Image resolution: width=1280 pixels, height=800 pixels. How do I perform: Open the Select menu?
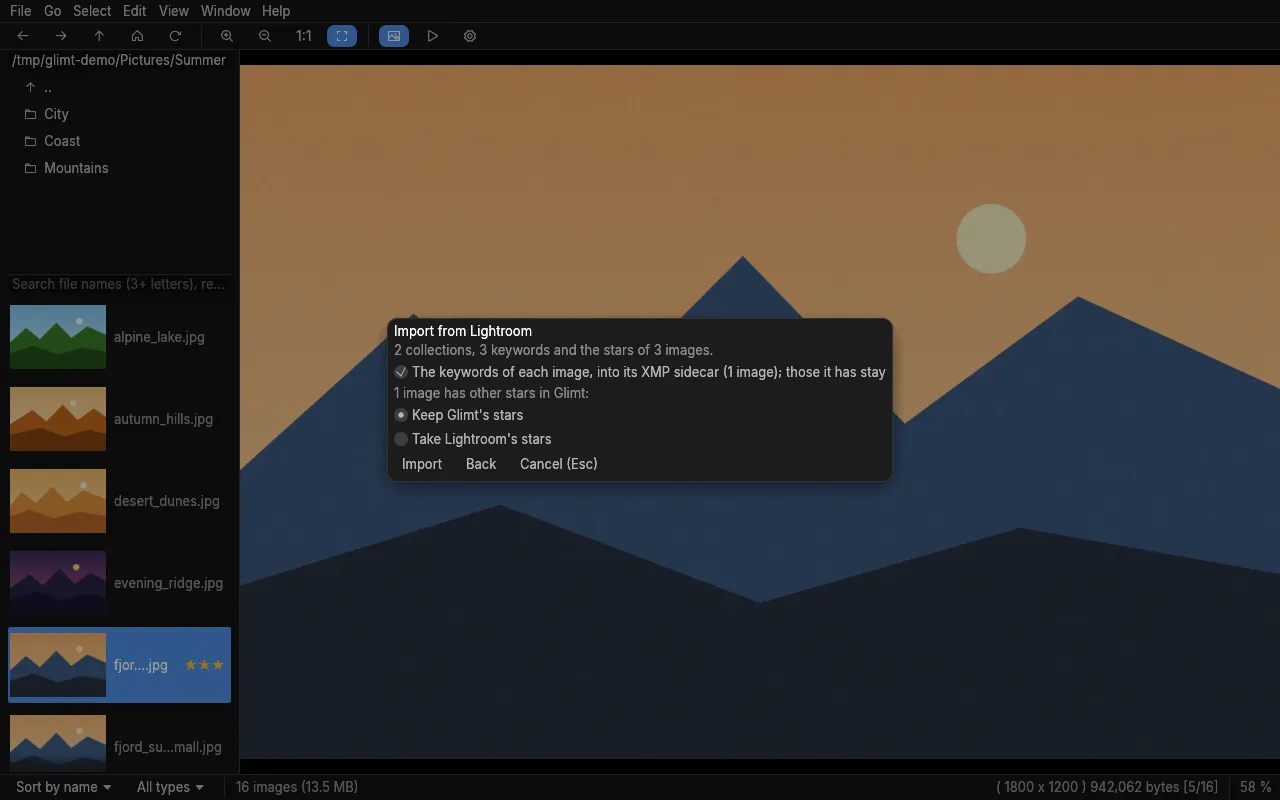92,11
